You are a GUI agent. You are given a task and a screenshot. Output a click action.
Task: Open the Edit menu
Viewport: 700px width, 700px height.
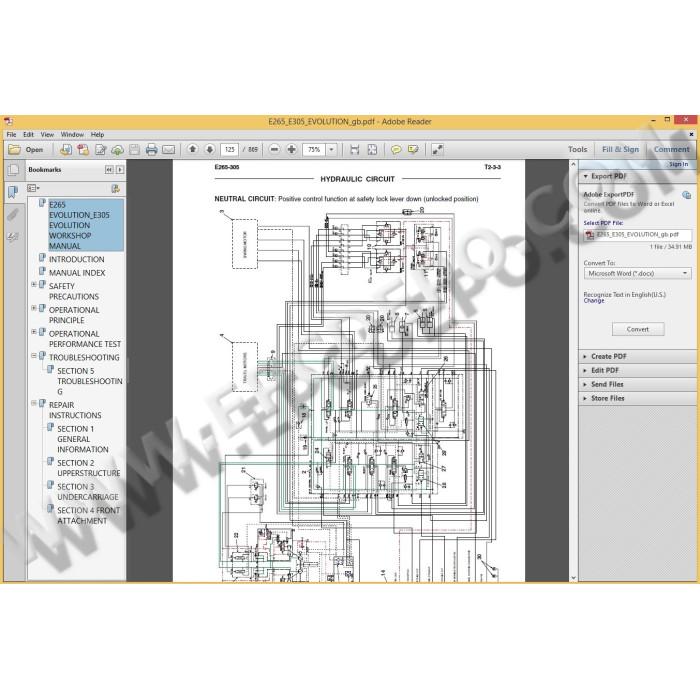29,134
